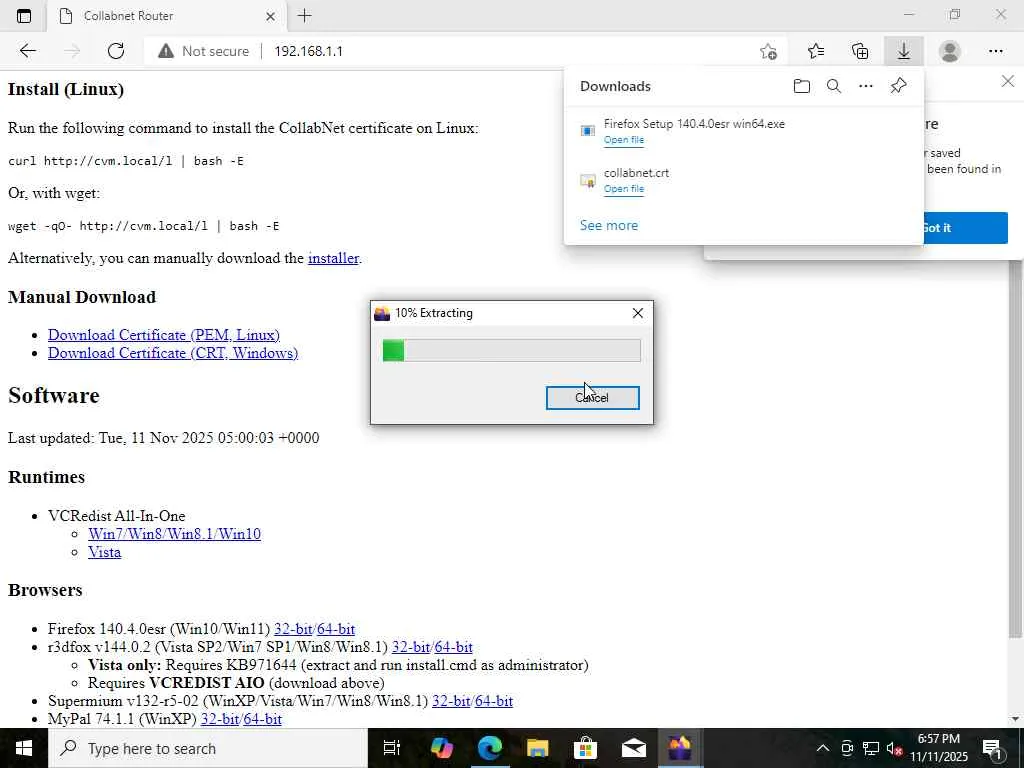Open the Favorites list icon
This screenshot has width=1024, height=768.
coord(816,51)
